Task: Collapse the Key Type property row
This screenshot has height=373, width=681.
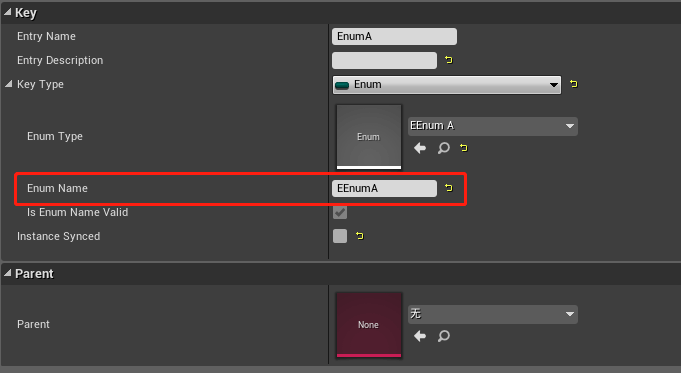Action: coord(9,84)
